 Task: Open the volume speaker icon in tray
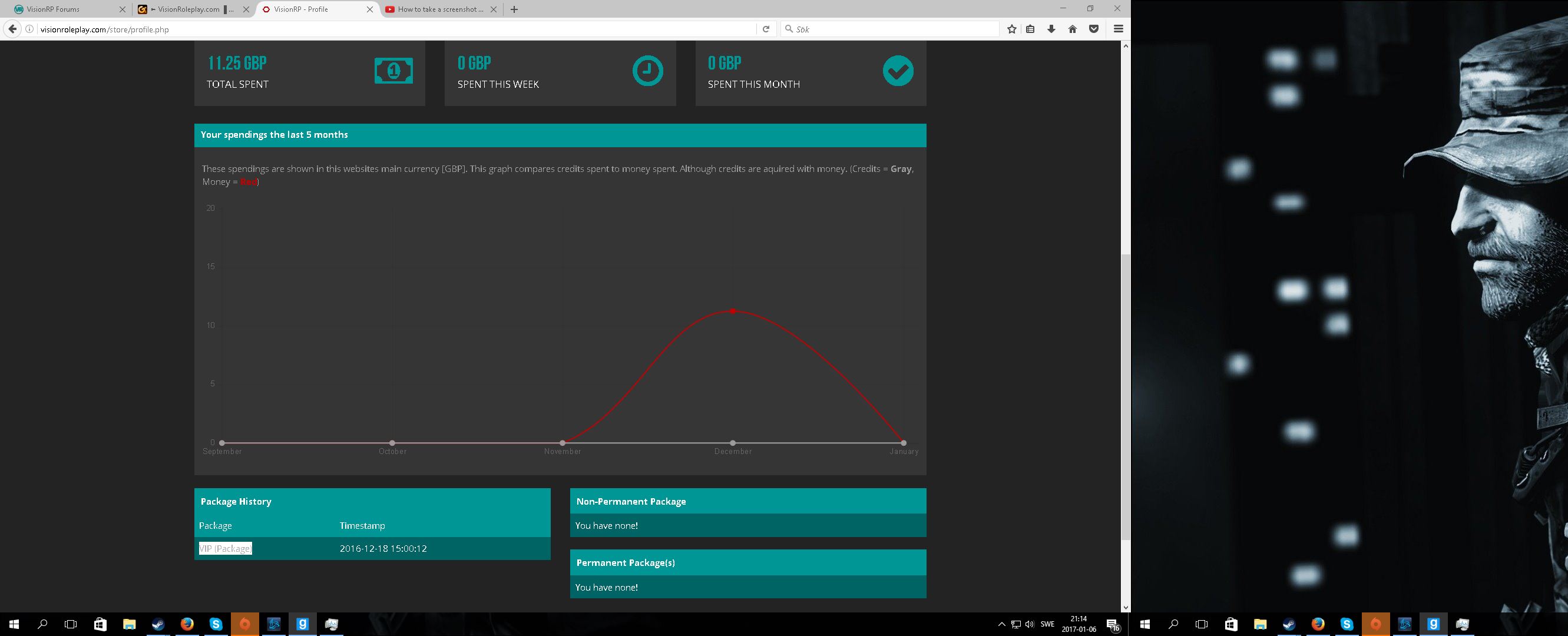tap(1029, 624)
